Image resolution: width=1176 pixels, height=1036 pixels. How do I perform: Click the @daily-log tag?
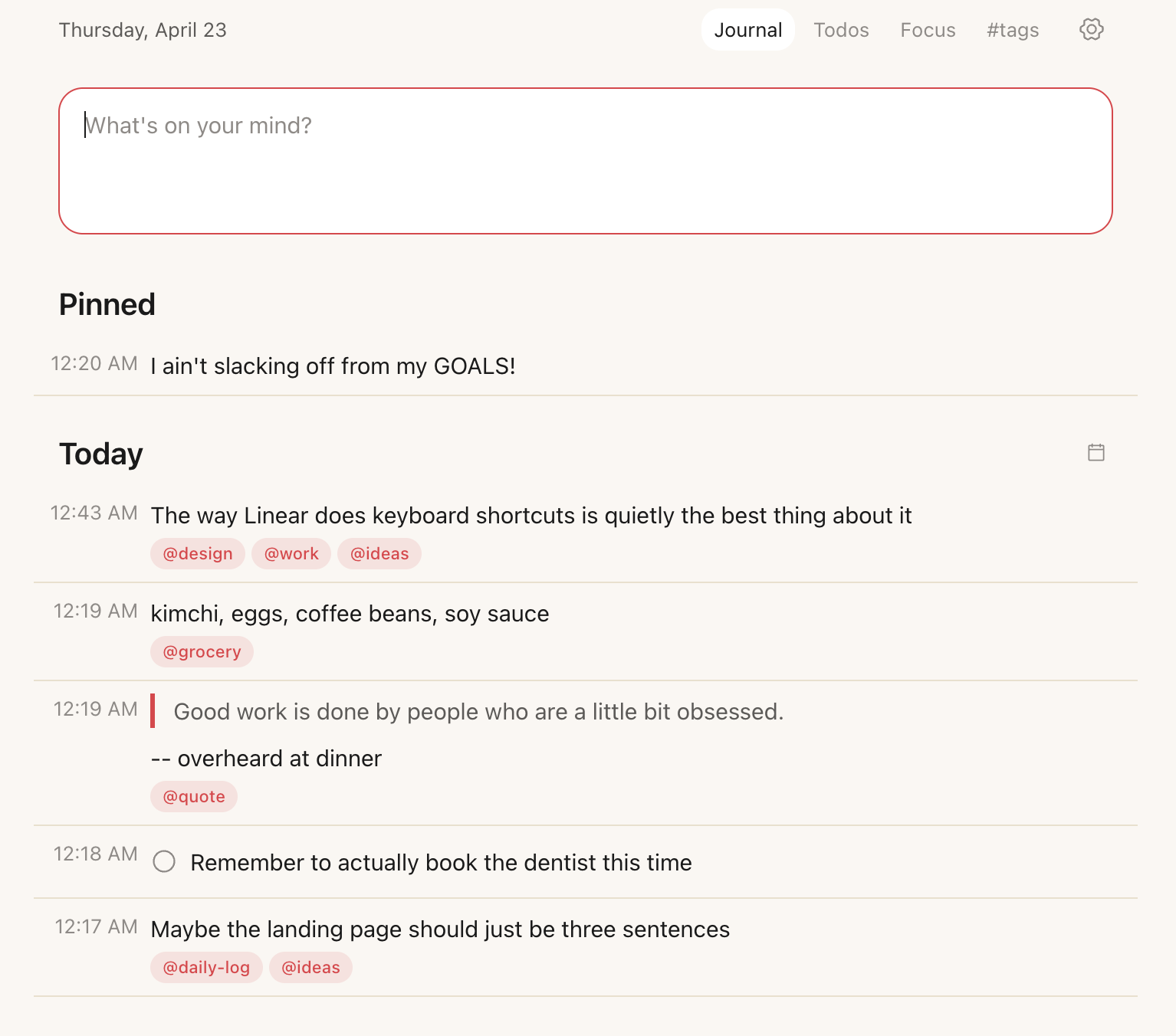click(206, 968)
